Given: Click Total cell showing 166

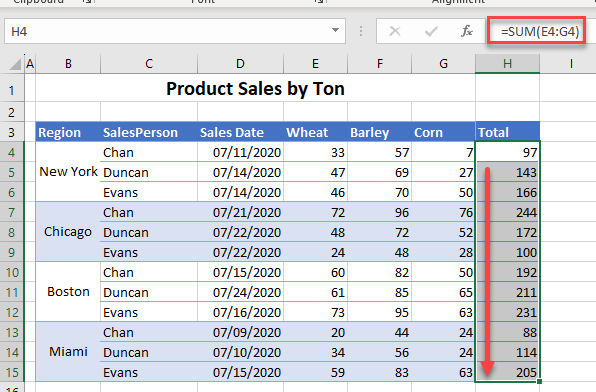Looking at the screenshot, I should (507, 192).
